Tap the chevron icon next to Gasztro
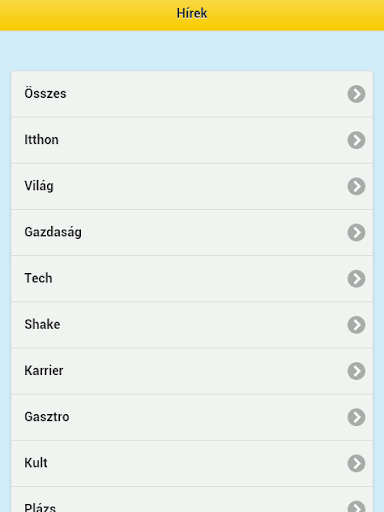 (356, 417)
